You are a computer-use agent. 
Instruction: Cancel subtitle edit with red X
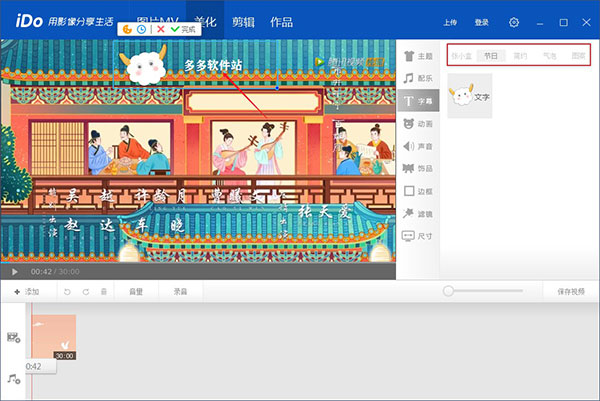pyautogui.click(x=161, y=29)
